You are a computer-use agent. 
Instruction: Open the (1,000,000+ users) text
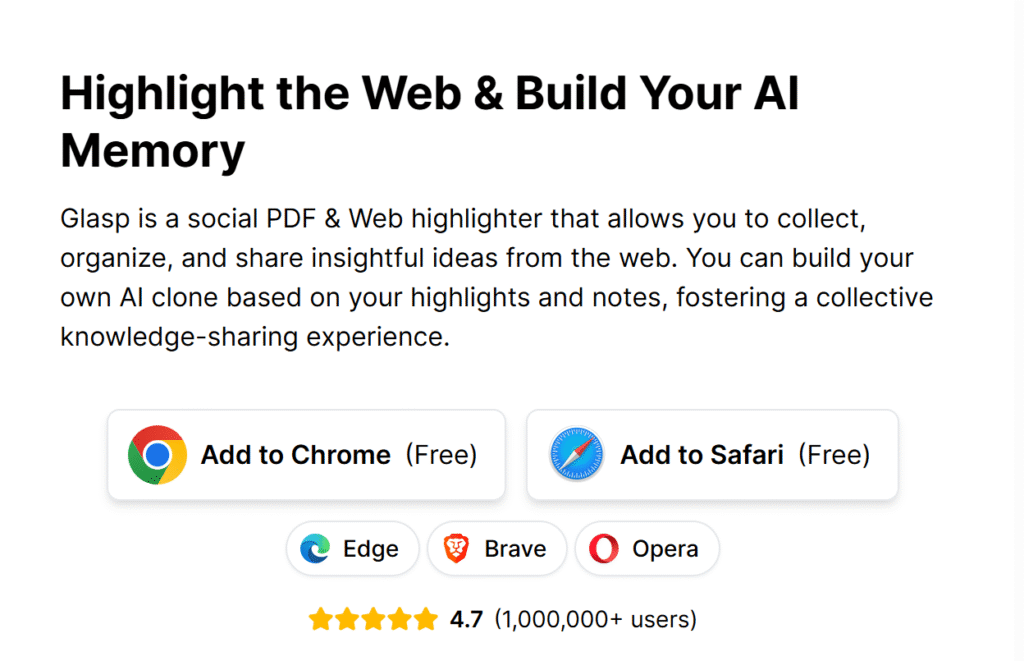595,619
